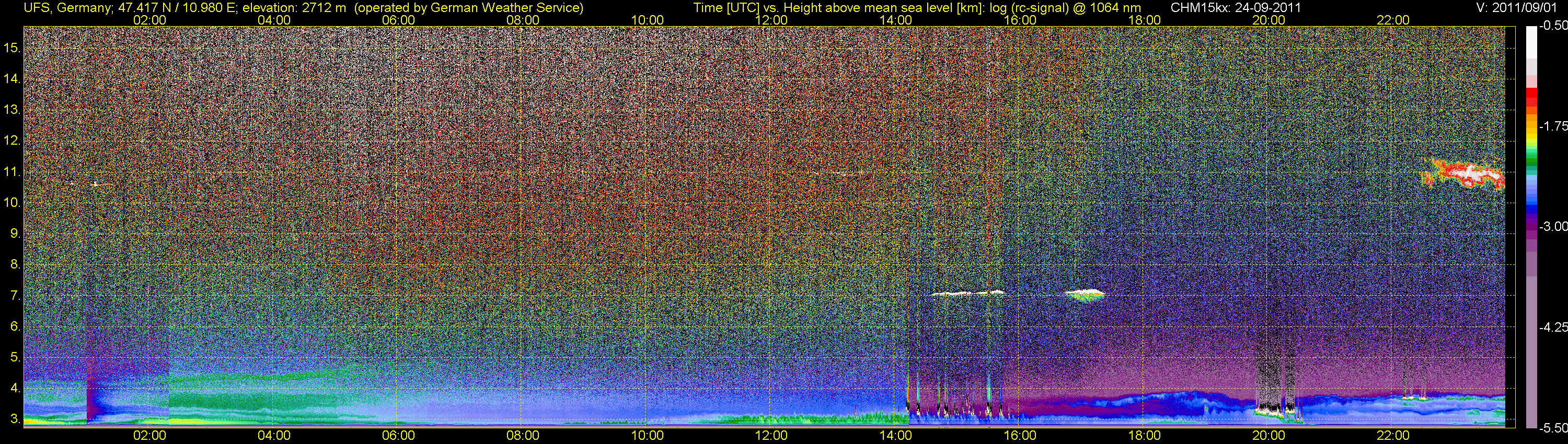Click the 16:00 label on the bottom time axis
1568x444 pixels.
click(1020, 436)
